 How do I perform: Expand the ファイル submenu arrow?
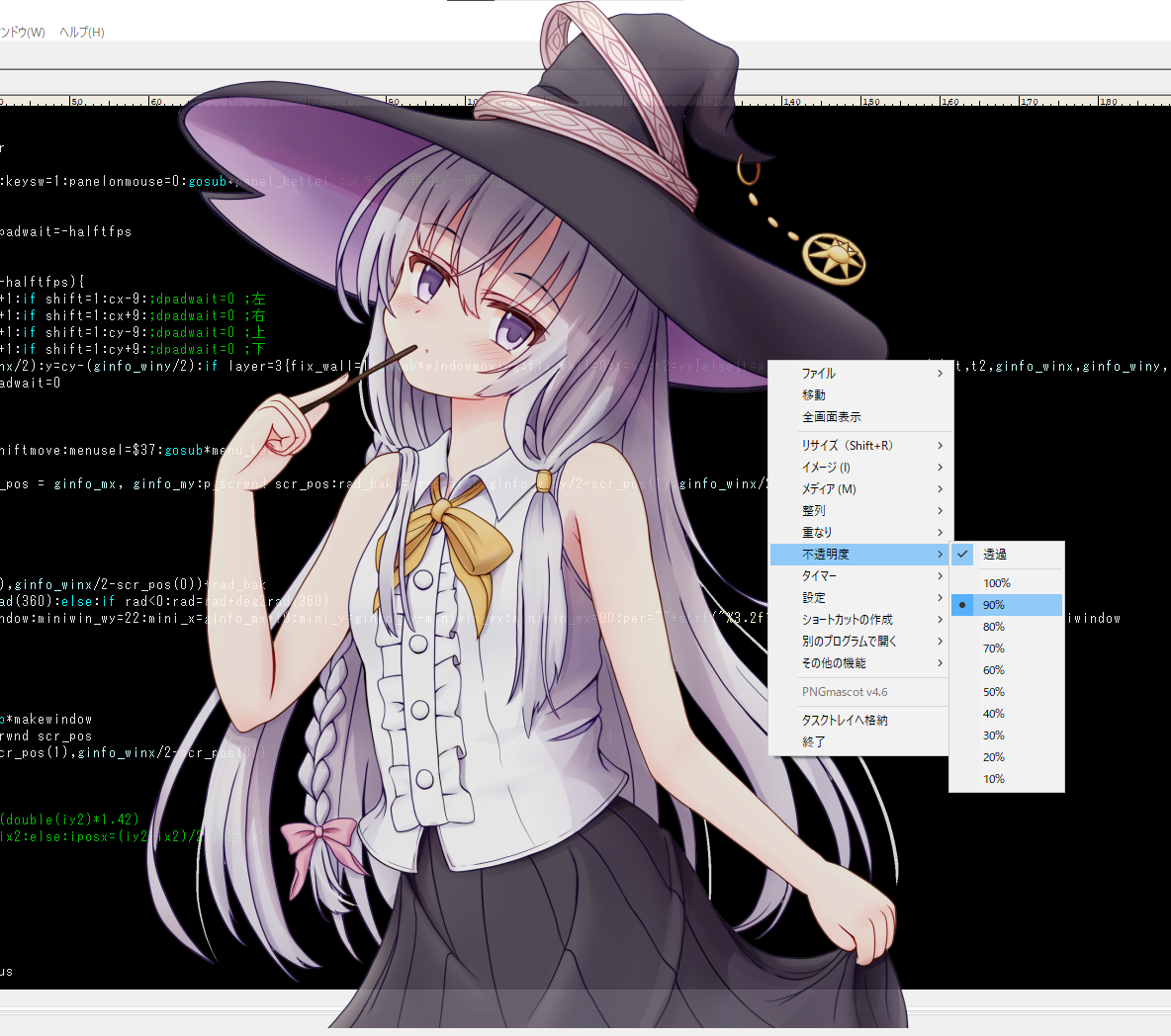tap(941, 374)
